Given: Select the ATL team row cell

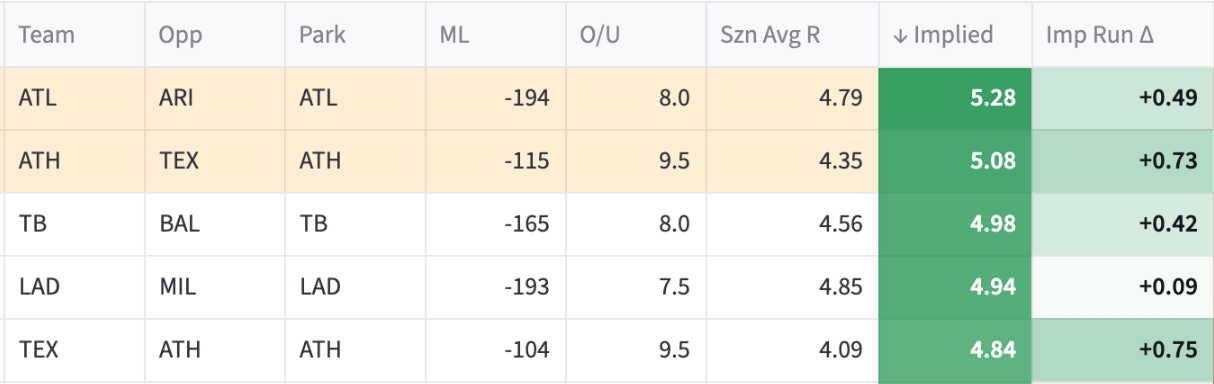Looking at the screenshot, I should pos(74,98).
